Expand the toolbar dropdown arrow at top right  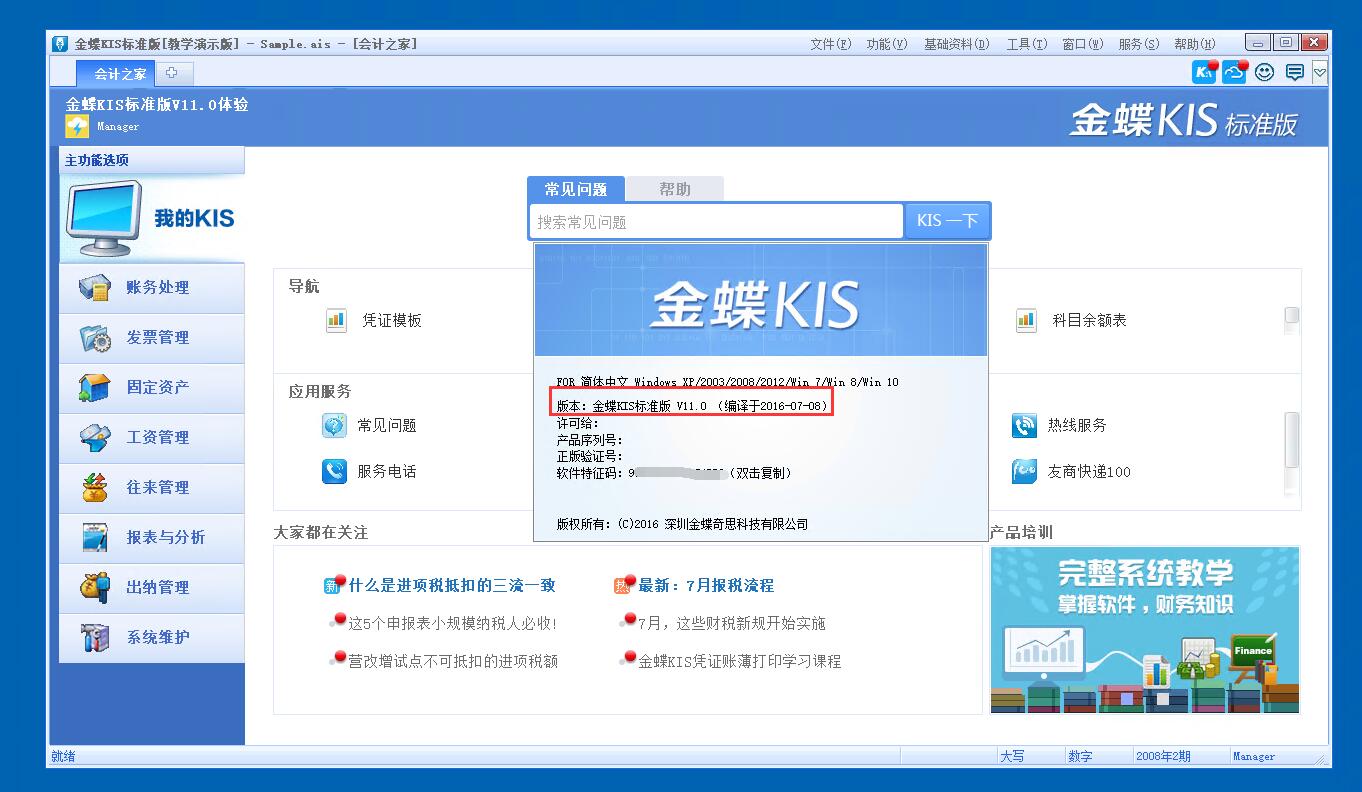(1320, 72)
